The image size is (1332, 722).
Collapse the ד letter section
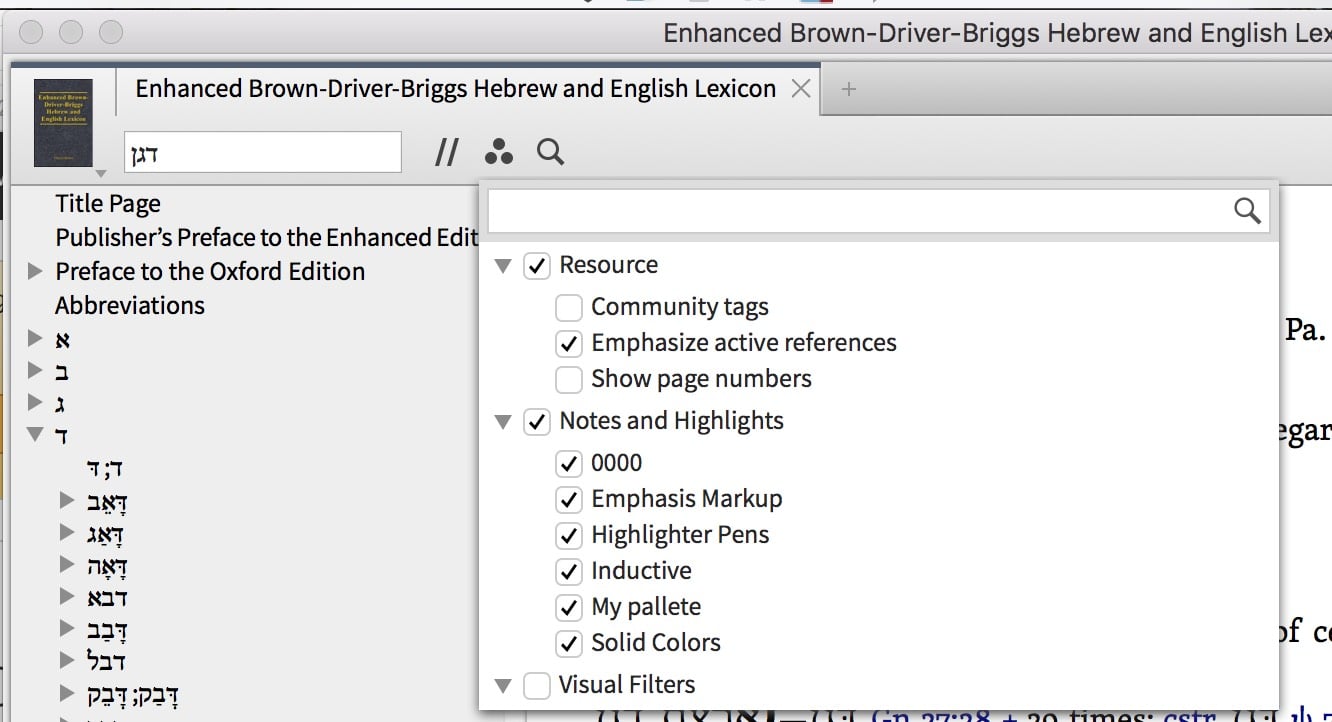(35, 435)
